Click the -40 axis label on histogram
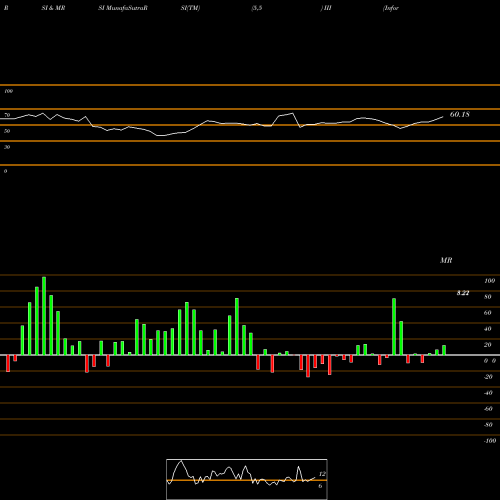Image resolution: width=500 pixels, height=500 pixels. pyautogui.click(x=488, y=393)
